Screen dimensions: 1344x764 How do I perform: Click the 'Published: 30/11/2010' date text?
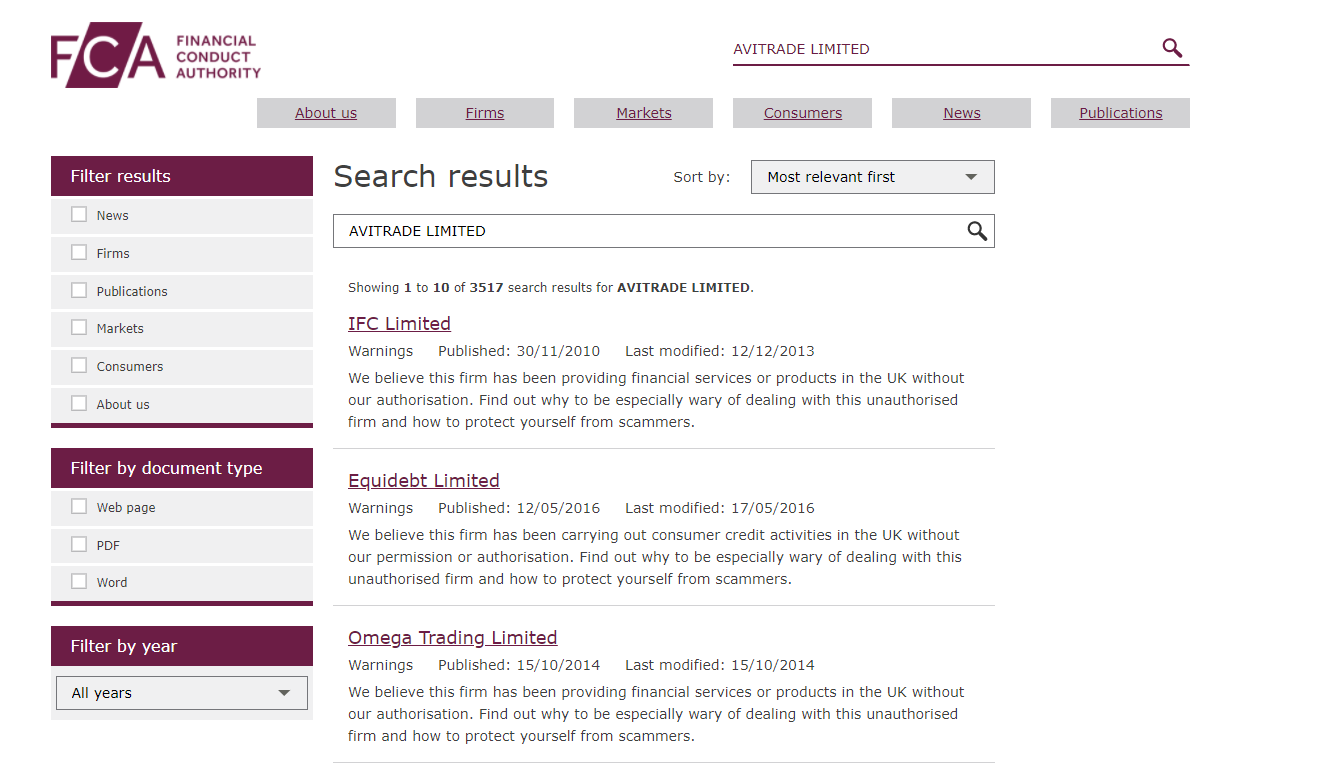(519, 351)
